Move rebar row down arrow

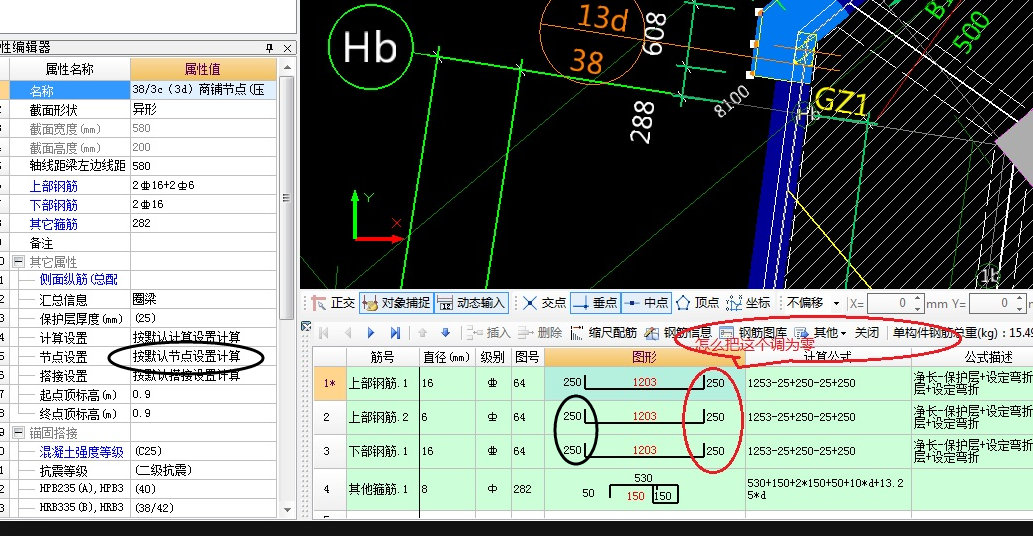445,333
